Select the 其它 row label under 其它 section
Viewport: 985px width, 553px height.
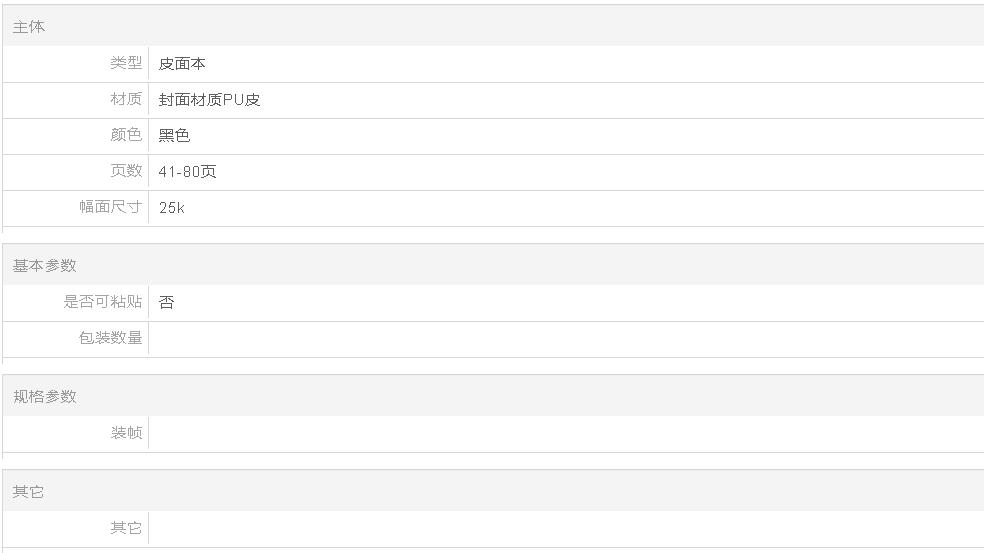[x=126, y=527]
